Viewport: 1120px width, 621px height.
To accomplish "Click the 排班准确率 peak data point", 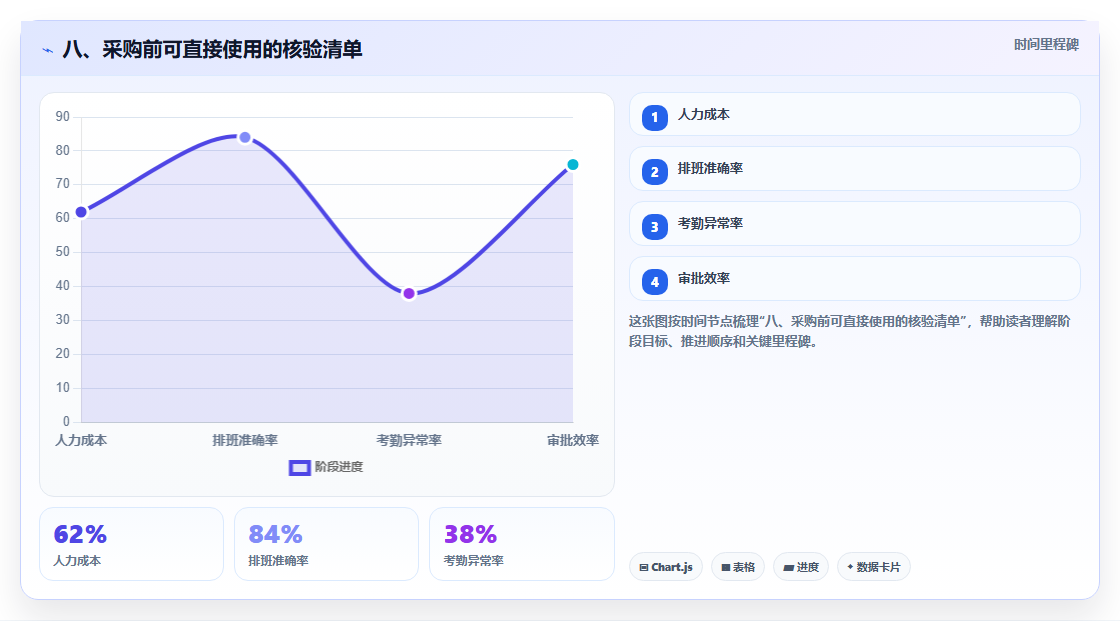I will pos(245,137).
